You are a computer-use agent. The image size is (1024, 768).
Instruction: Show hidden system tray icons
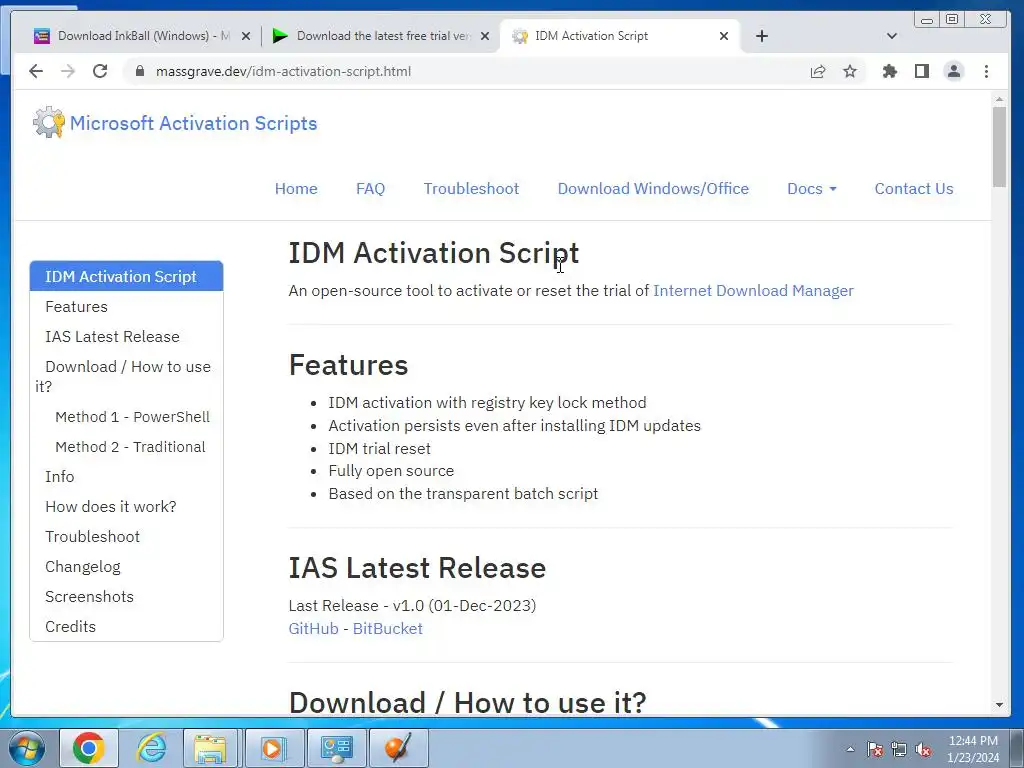(850, 749)
